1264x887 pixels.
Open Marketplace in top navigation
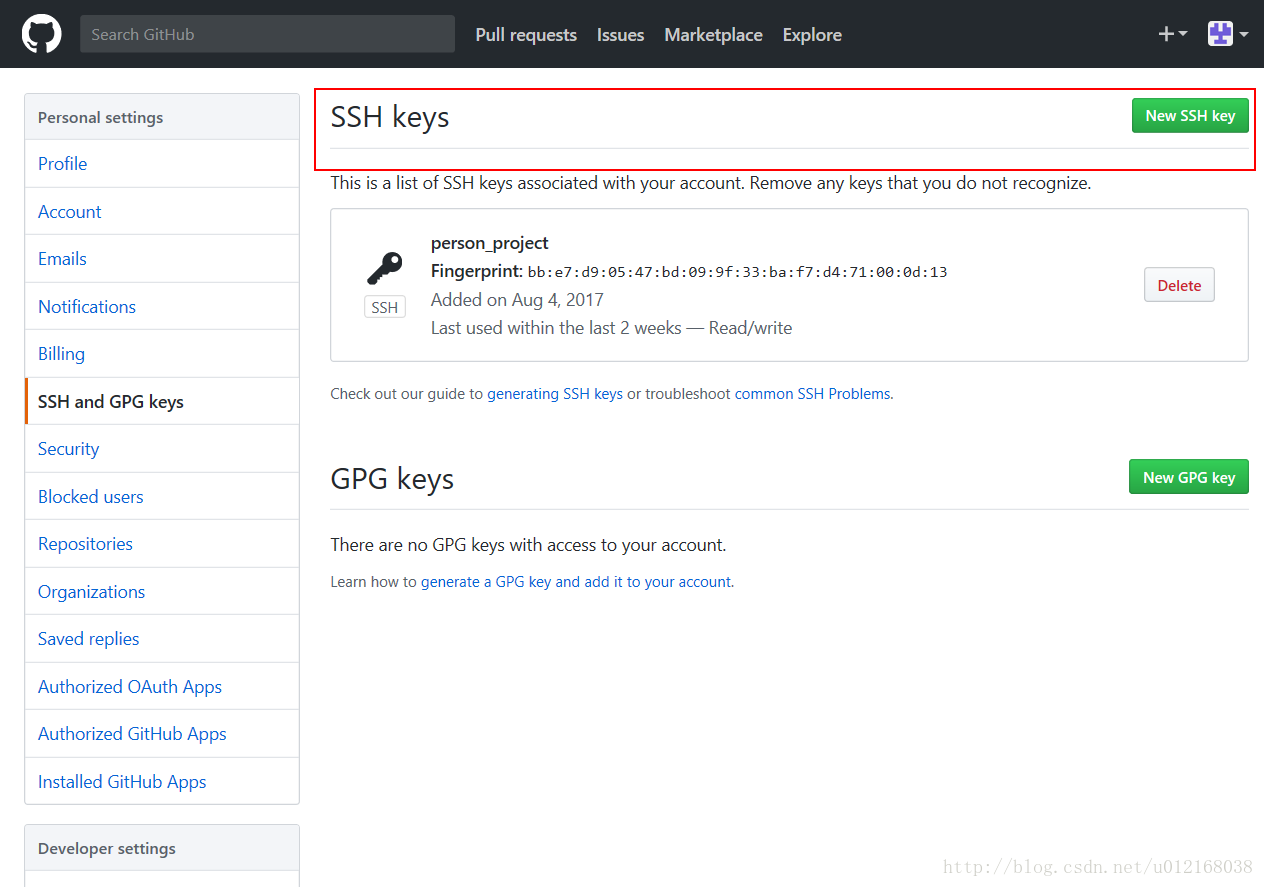713,35
